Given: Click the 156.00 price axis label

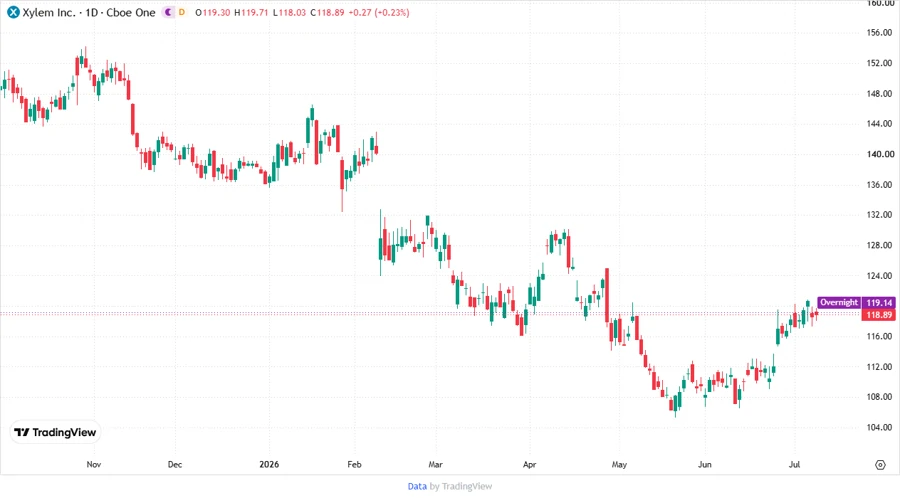Looking at the screenshot, I should coord(880,33).
